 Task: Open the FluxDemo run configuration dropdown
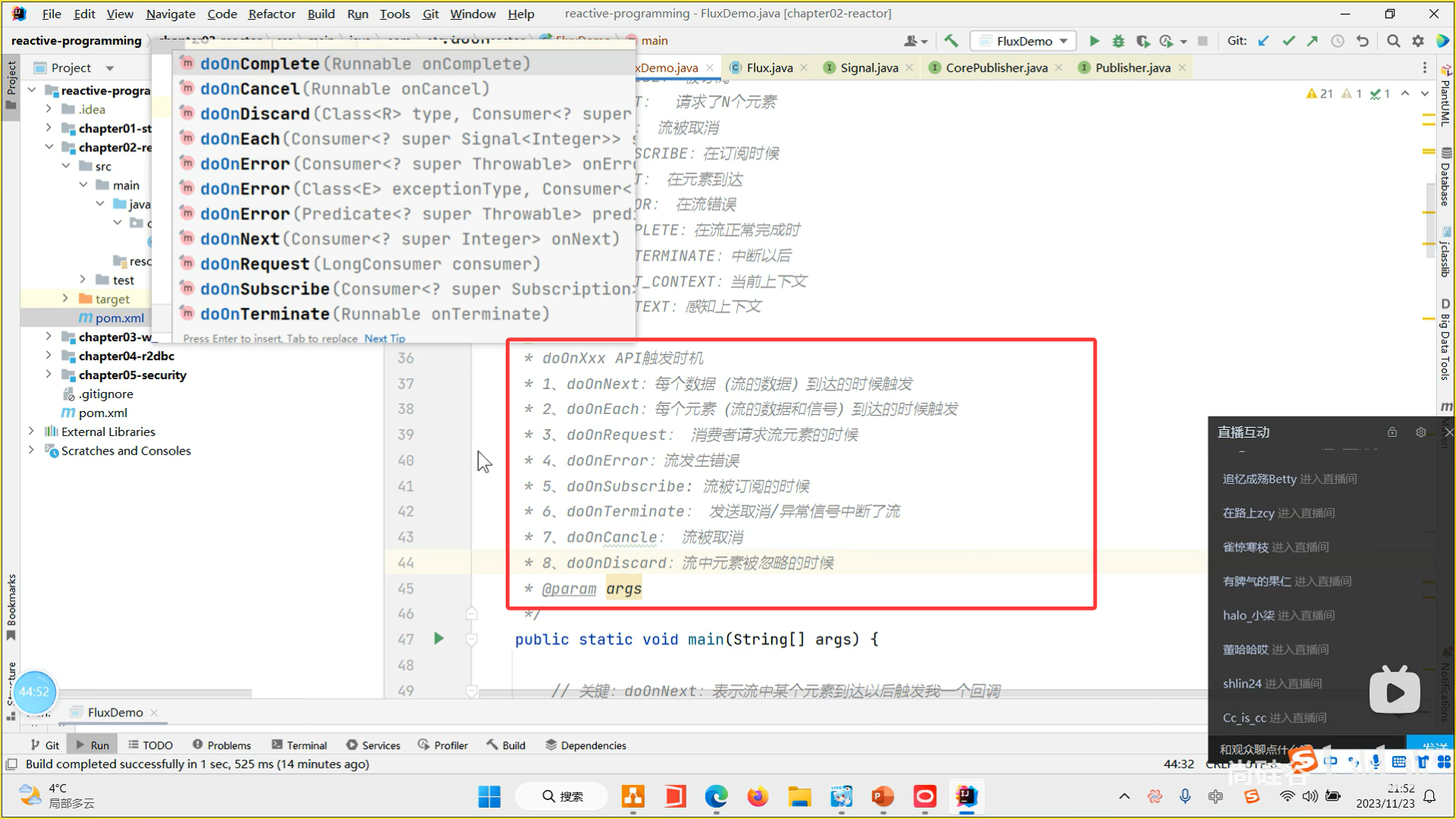1024,41
